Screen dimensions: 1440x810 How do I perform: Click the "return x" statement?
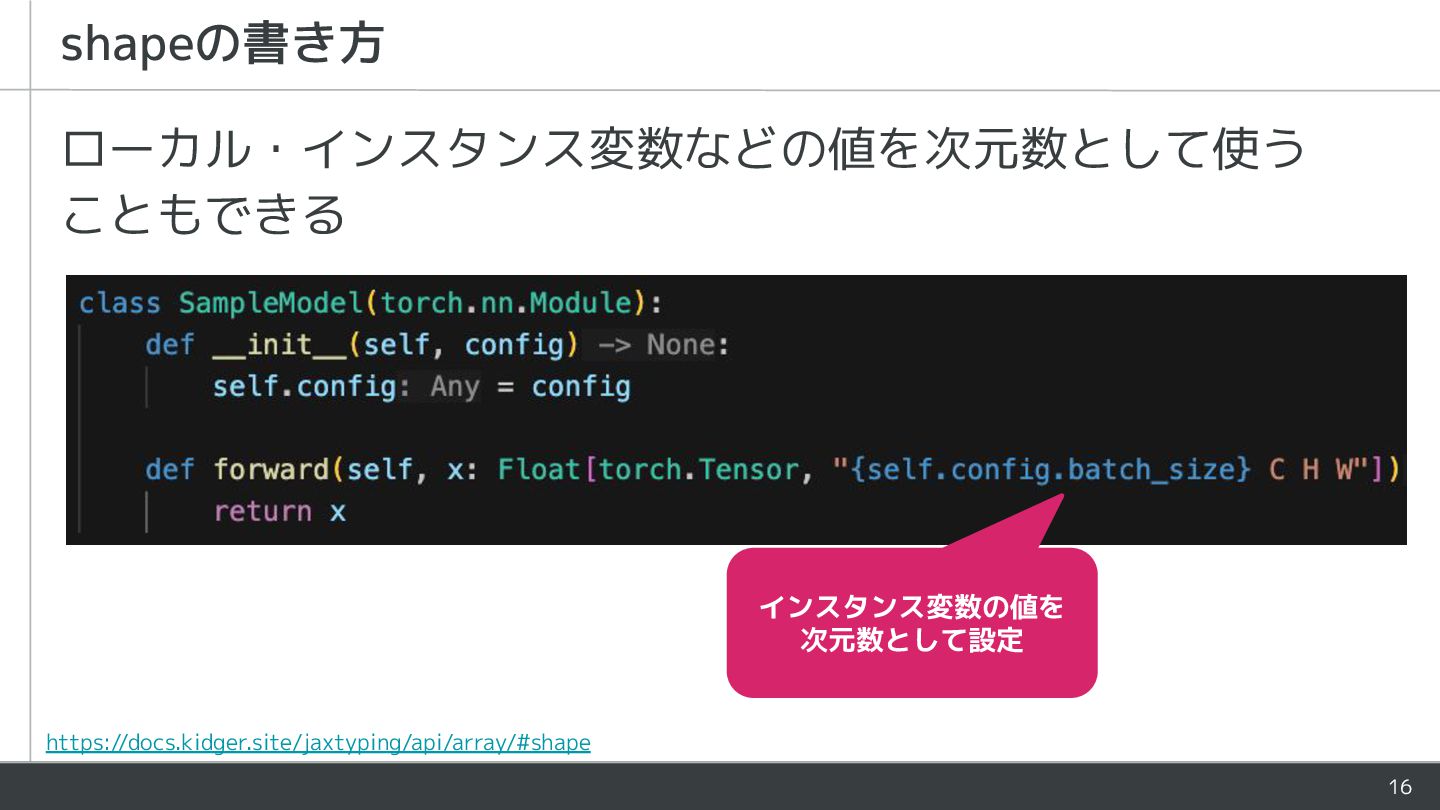coord(279,511)
